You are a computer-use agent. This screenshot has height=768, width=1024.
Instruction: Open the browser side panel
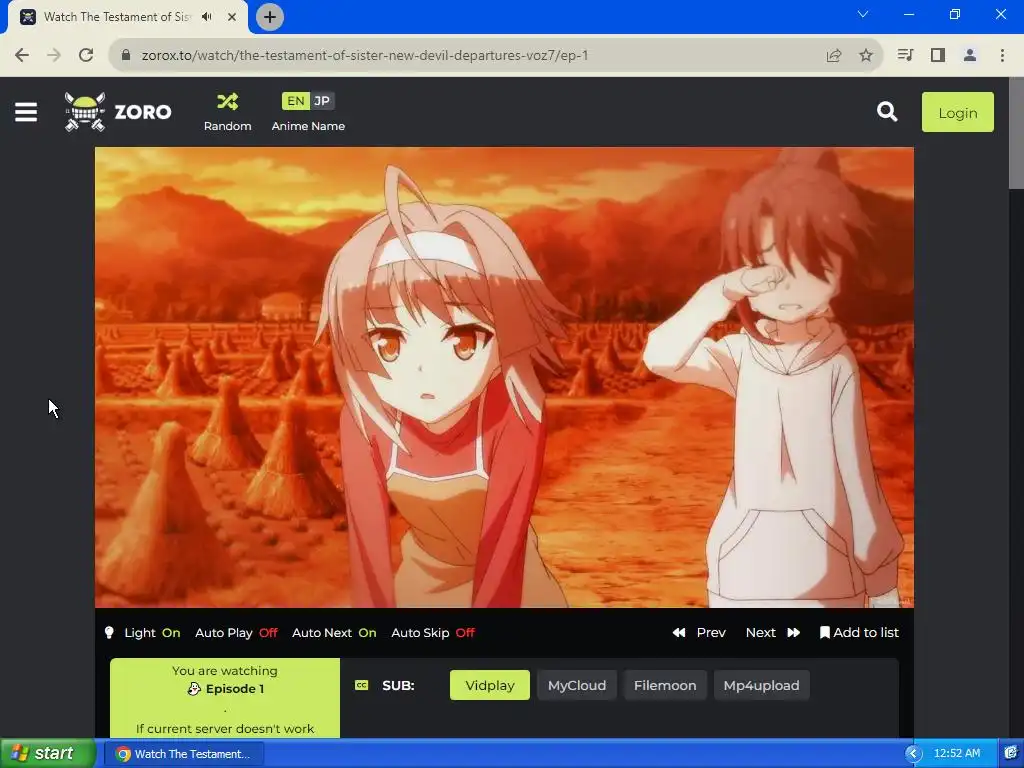pos(938,56)
